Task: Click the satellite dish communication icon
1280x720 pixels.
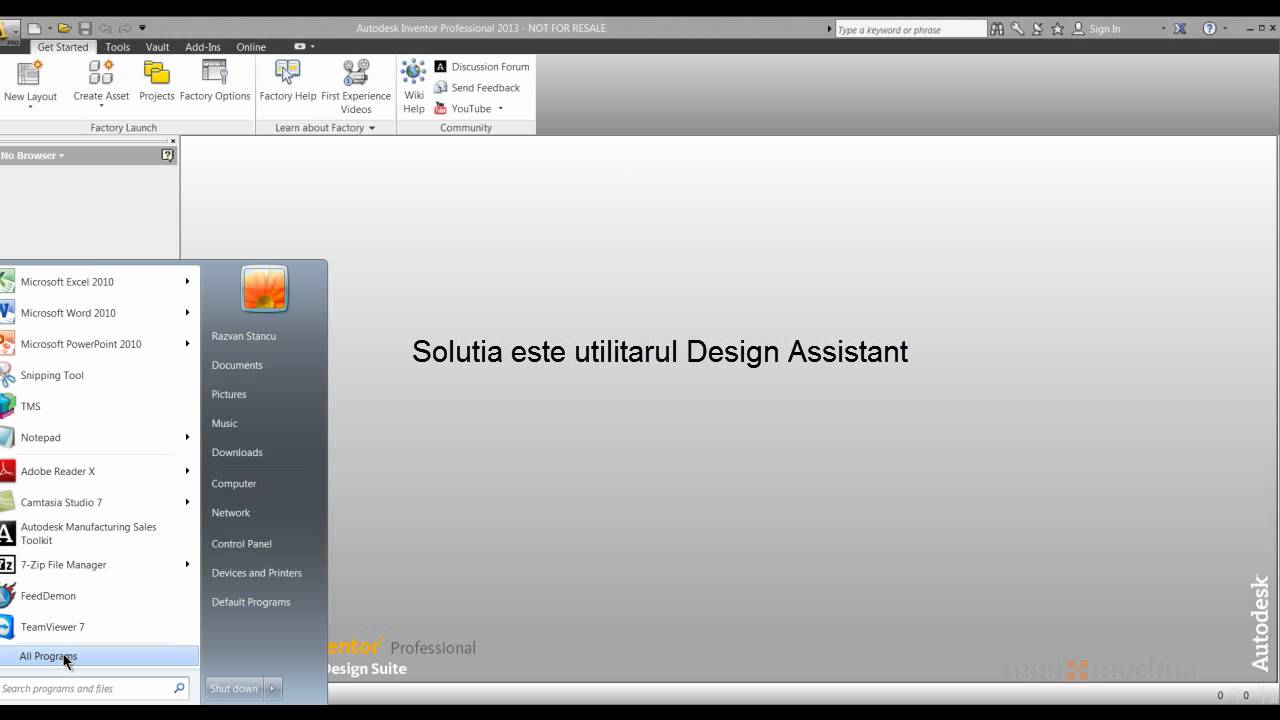Action: 1037,29
